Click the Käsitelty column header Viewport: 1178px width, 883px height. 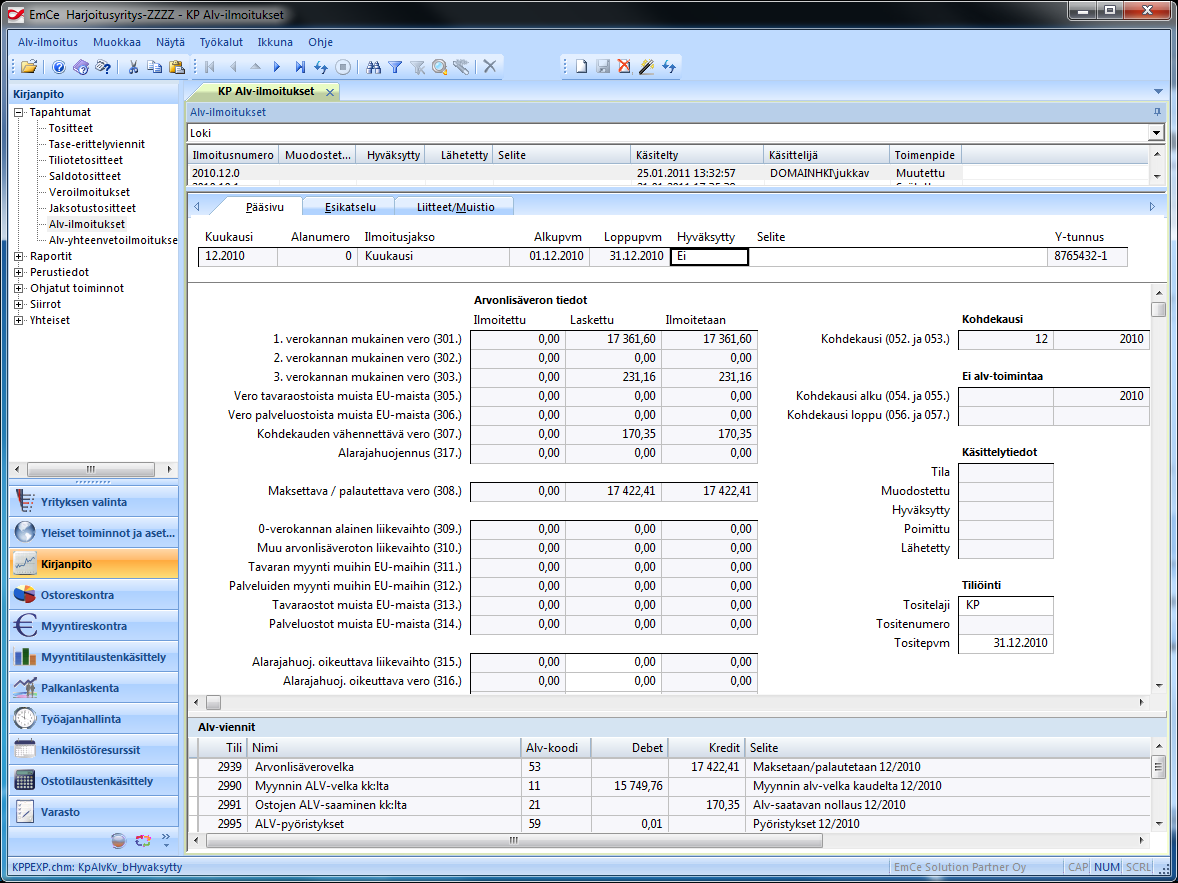tap(696, 155)
